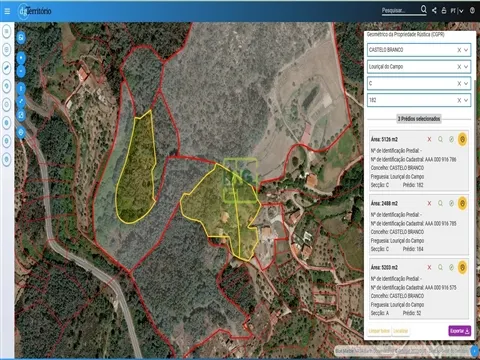Click 'Prédio: 182' text in first card
Viewport: 480px width, 360px height.
point(413,185)
